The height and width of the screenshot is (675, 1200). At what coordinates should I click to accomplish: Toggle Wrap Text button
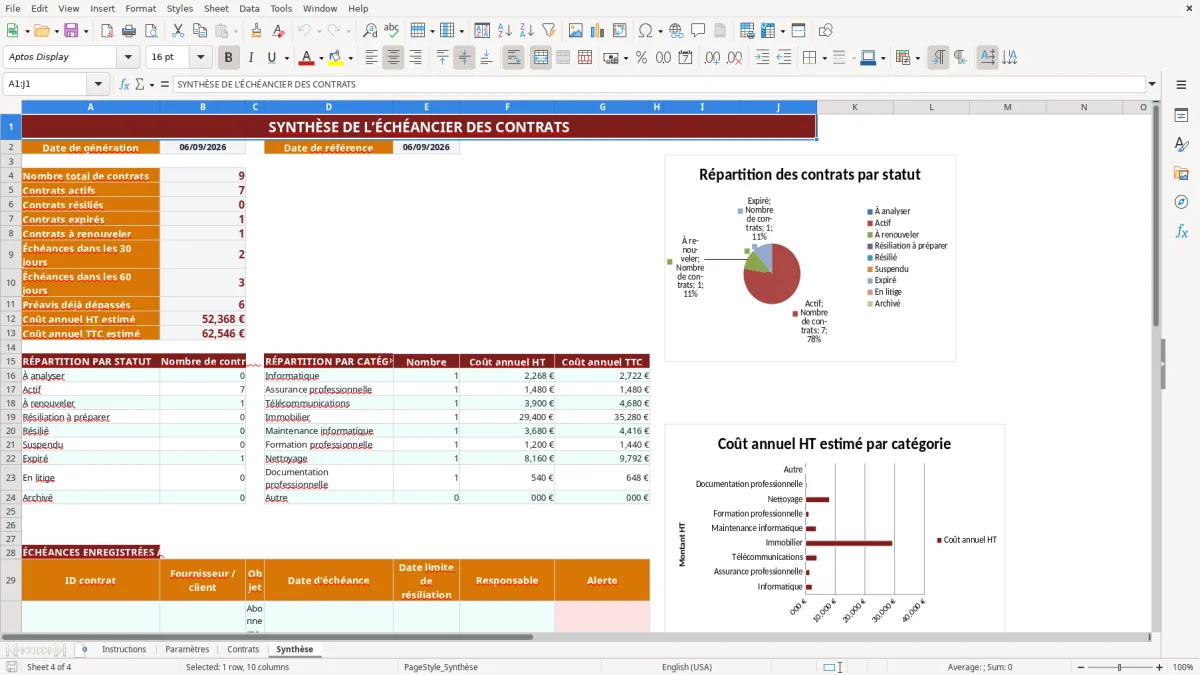click(513, 58)
